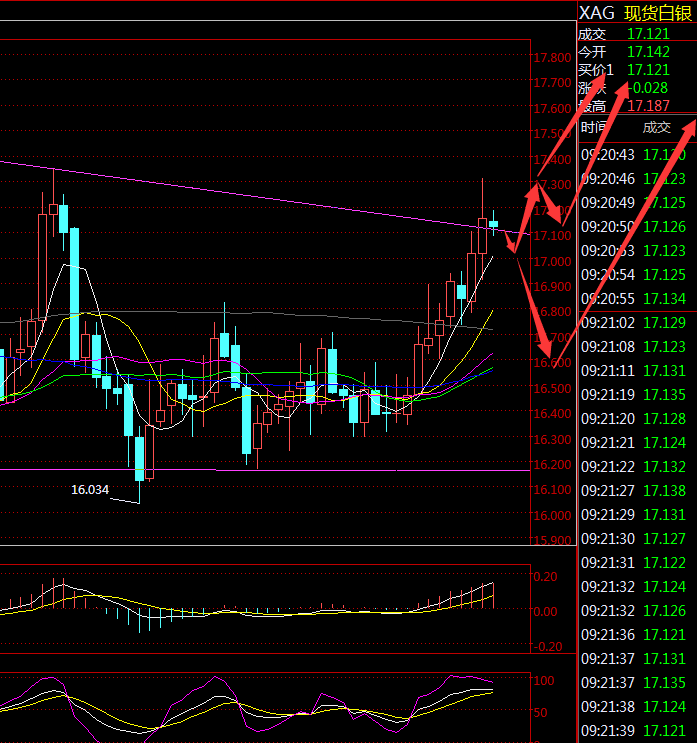Screen dimensions: 697x743
Task: Select the 09:21:30 timestamp
Action: pos(608,539)
